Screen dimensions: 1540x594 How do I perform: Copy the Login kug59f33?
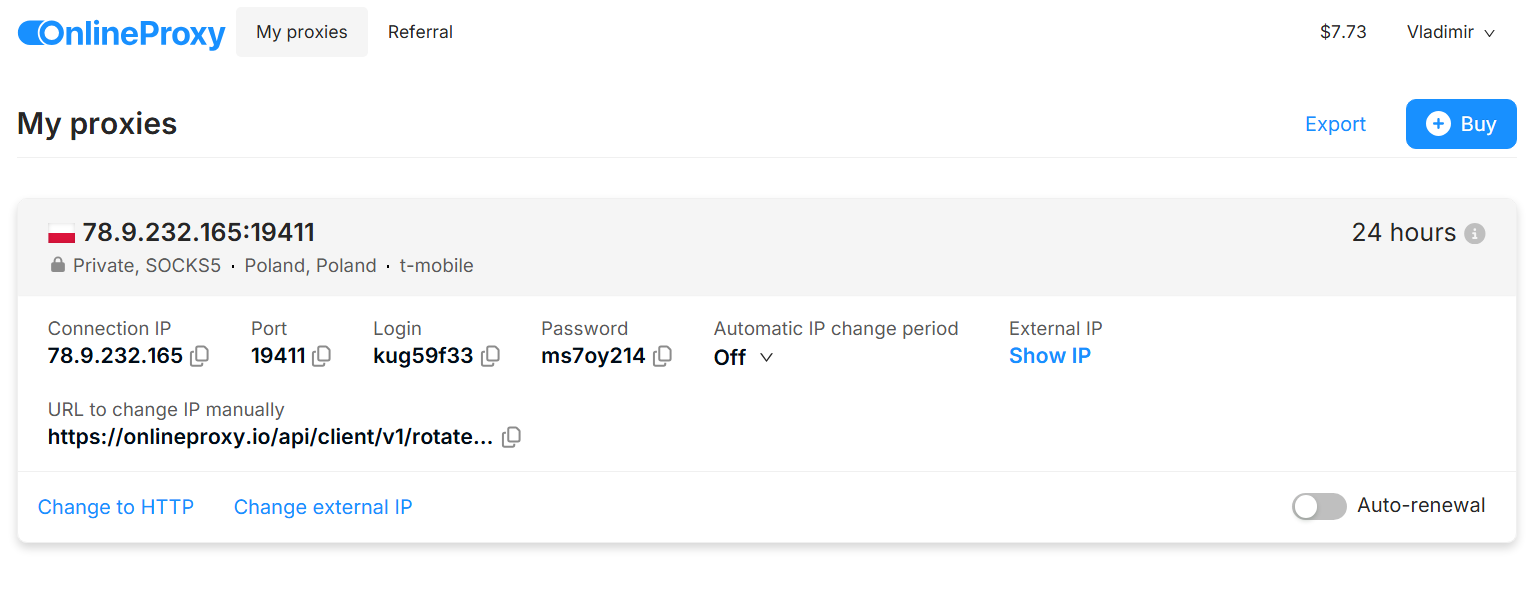(490, 356)
